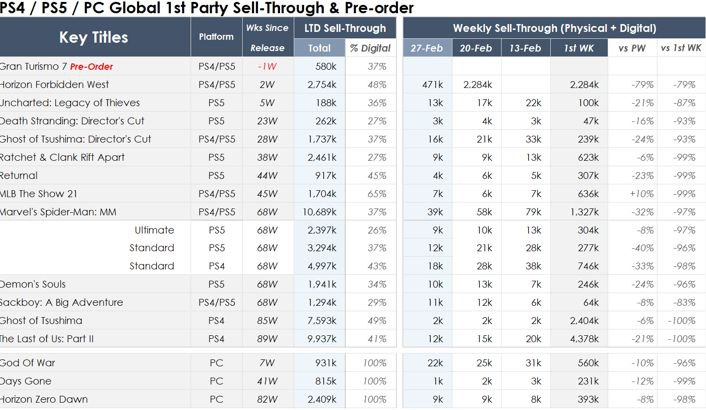Viewport: 706px width, 410px height.
Task: Select the vs PW column header
Action: (631, 48)
